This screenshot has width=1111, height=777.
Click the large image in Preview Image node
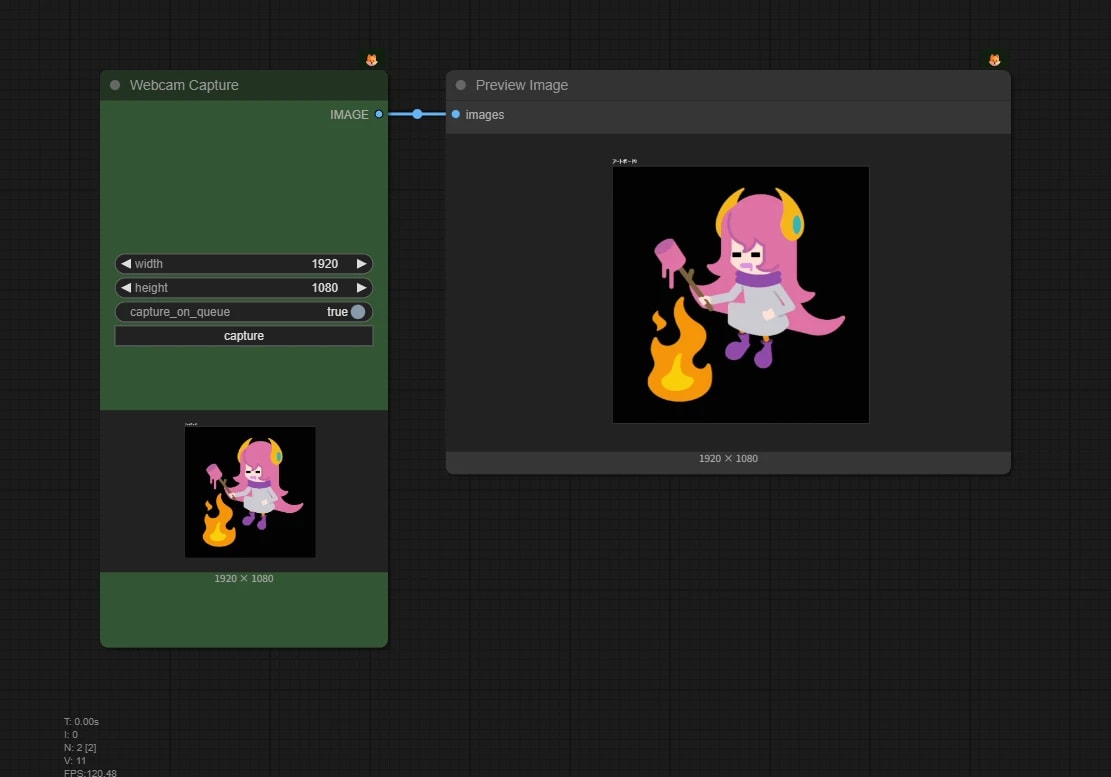coord(740,295)
